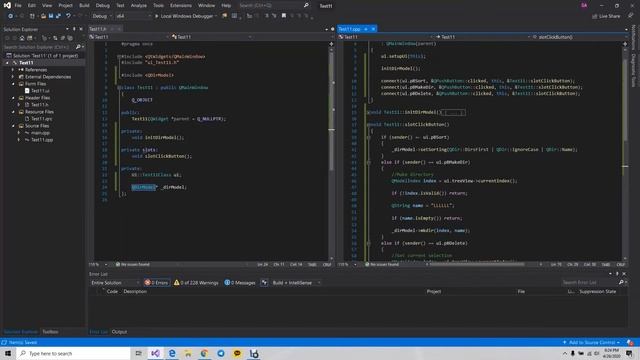Screen dimensions: 640x360
Task: Collapse the Form Files folder
Action: point(13,84)
